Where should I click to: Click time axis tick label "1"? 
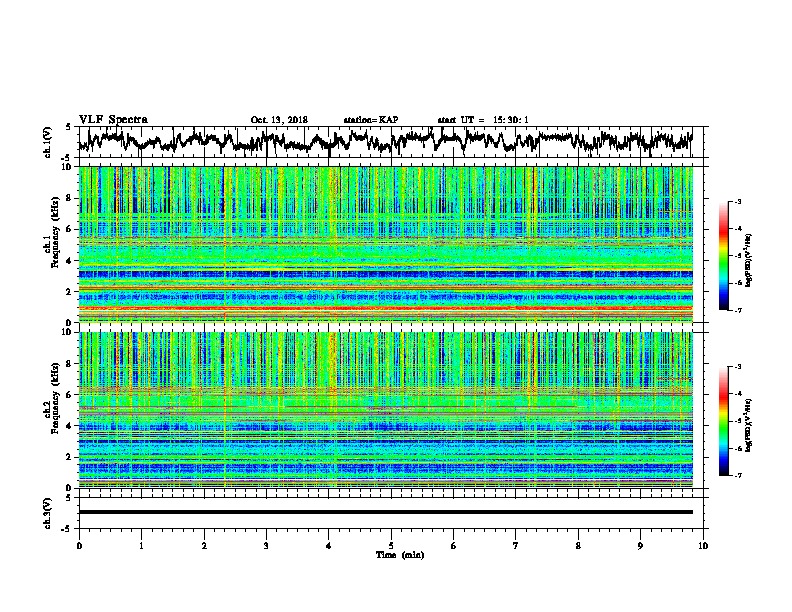tap(141, 546)
